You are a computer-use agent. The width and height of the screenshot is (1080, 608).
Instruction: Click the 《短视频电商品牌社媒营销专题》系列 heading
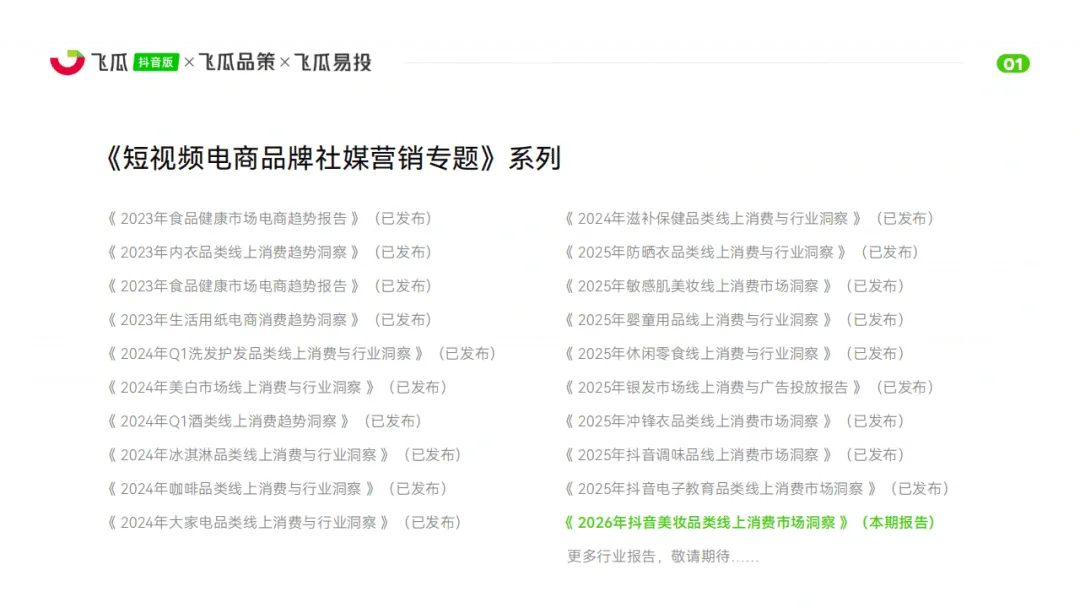click(333, 158)
